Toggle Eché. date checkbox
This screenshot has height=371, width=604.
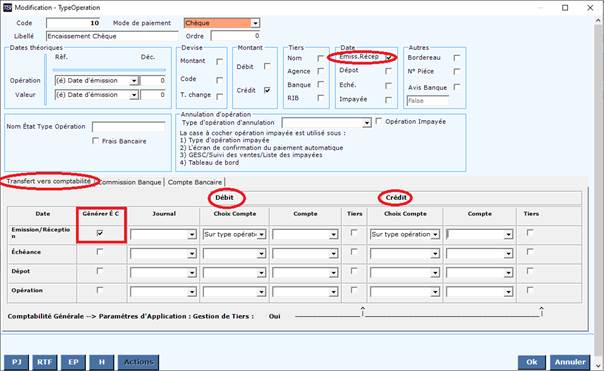click(388, 85)
